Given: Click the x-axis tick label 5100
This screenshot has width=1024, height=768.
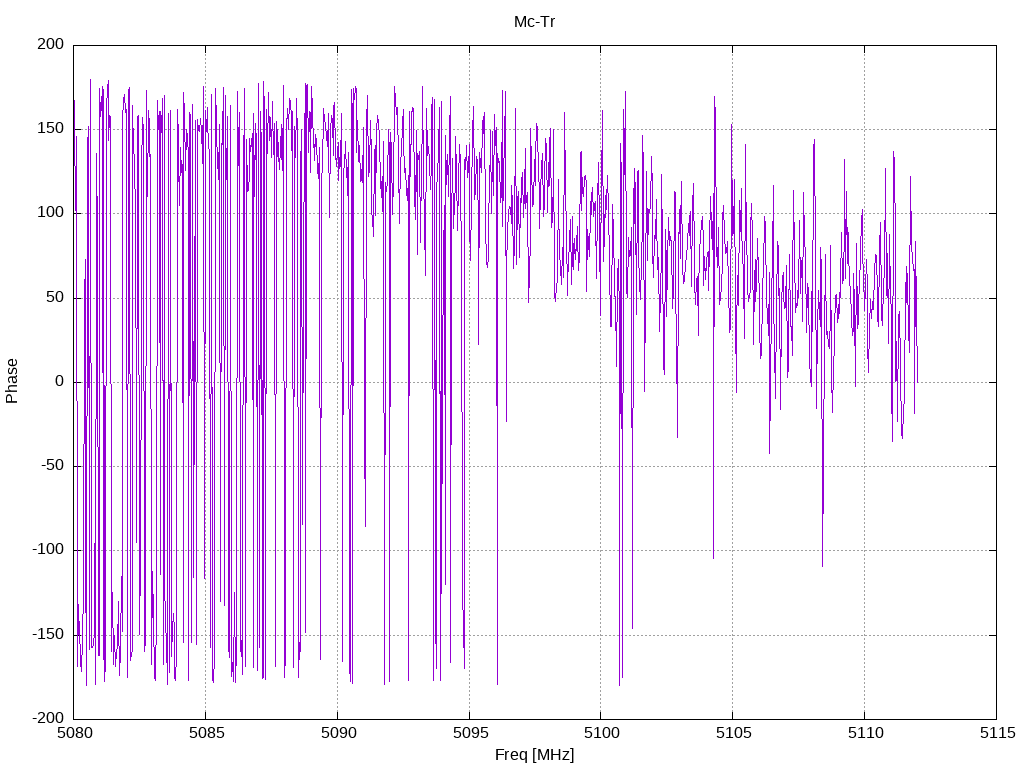Looking at the screenshot, I should click(x=601, y=733).
